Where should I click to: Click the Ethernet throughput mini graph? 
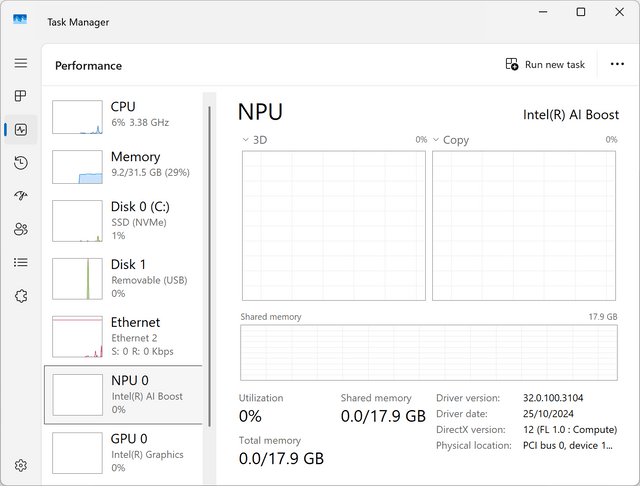tap(77, 337)
